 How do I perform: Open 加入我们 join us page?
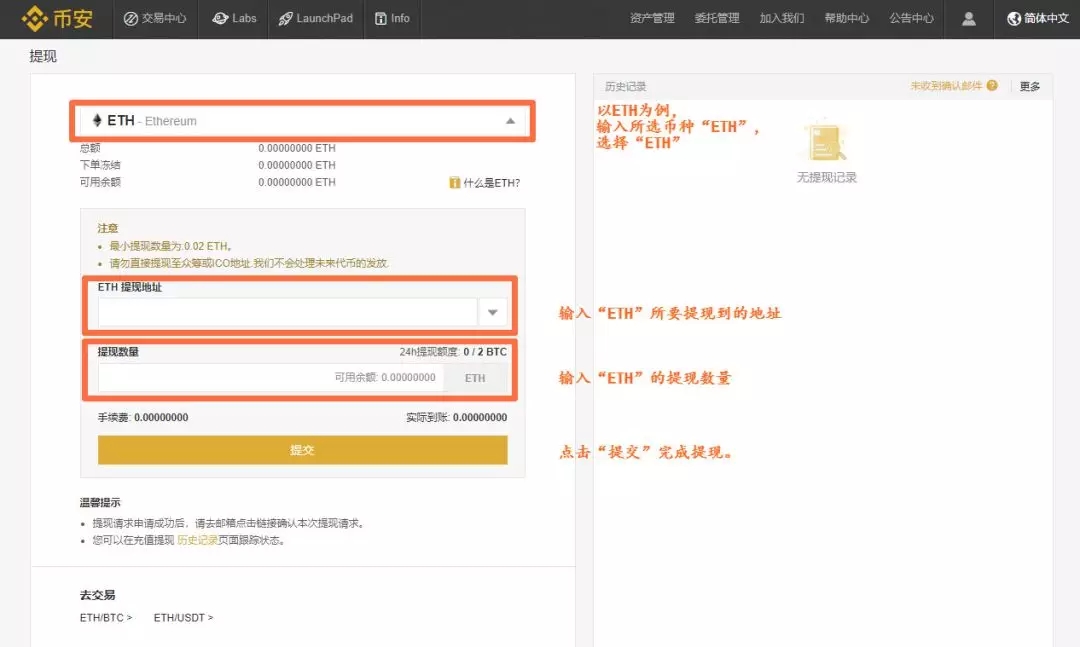click(782, 19)
